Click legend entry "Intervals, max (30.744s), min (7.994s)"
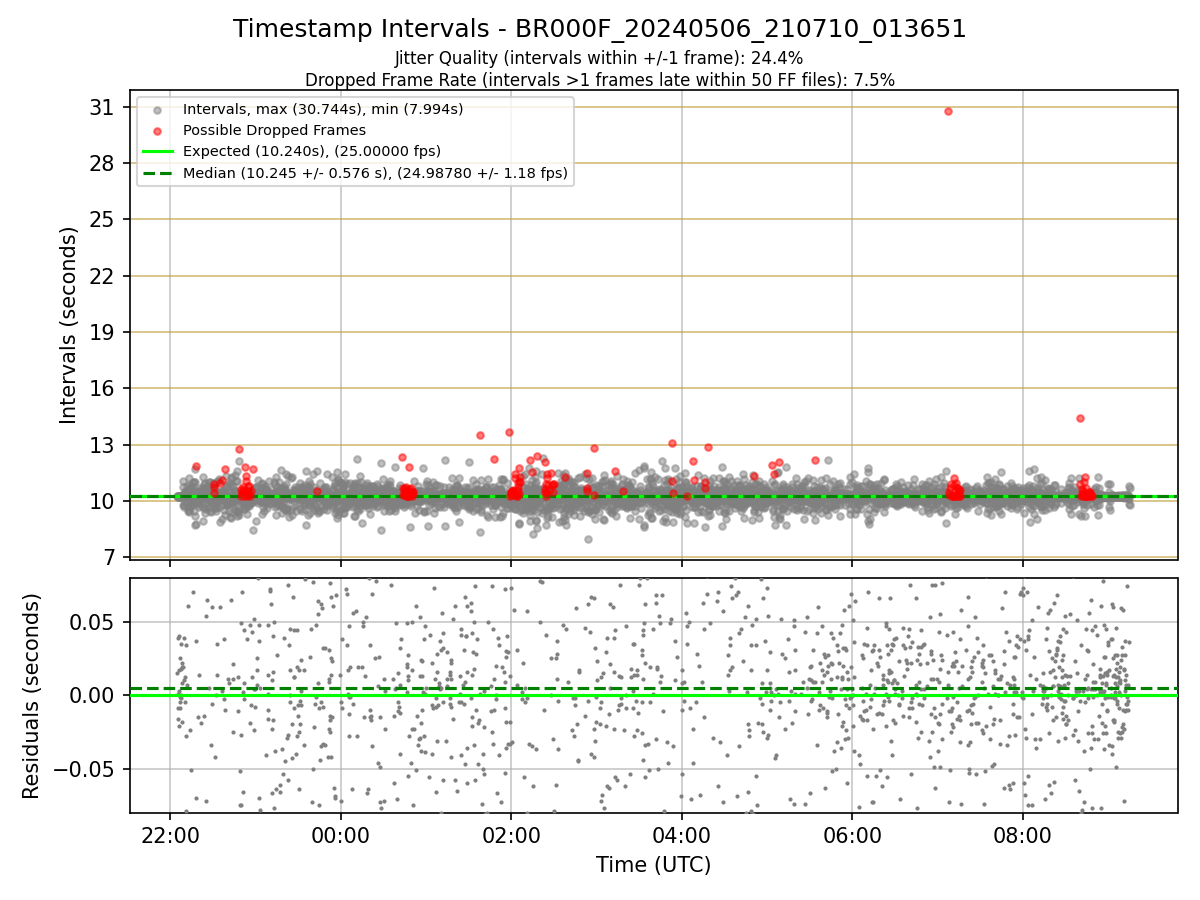 [323, 109]
